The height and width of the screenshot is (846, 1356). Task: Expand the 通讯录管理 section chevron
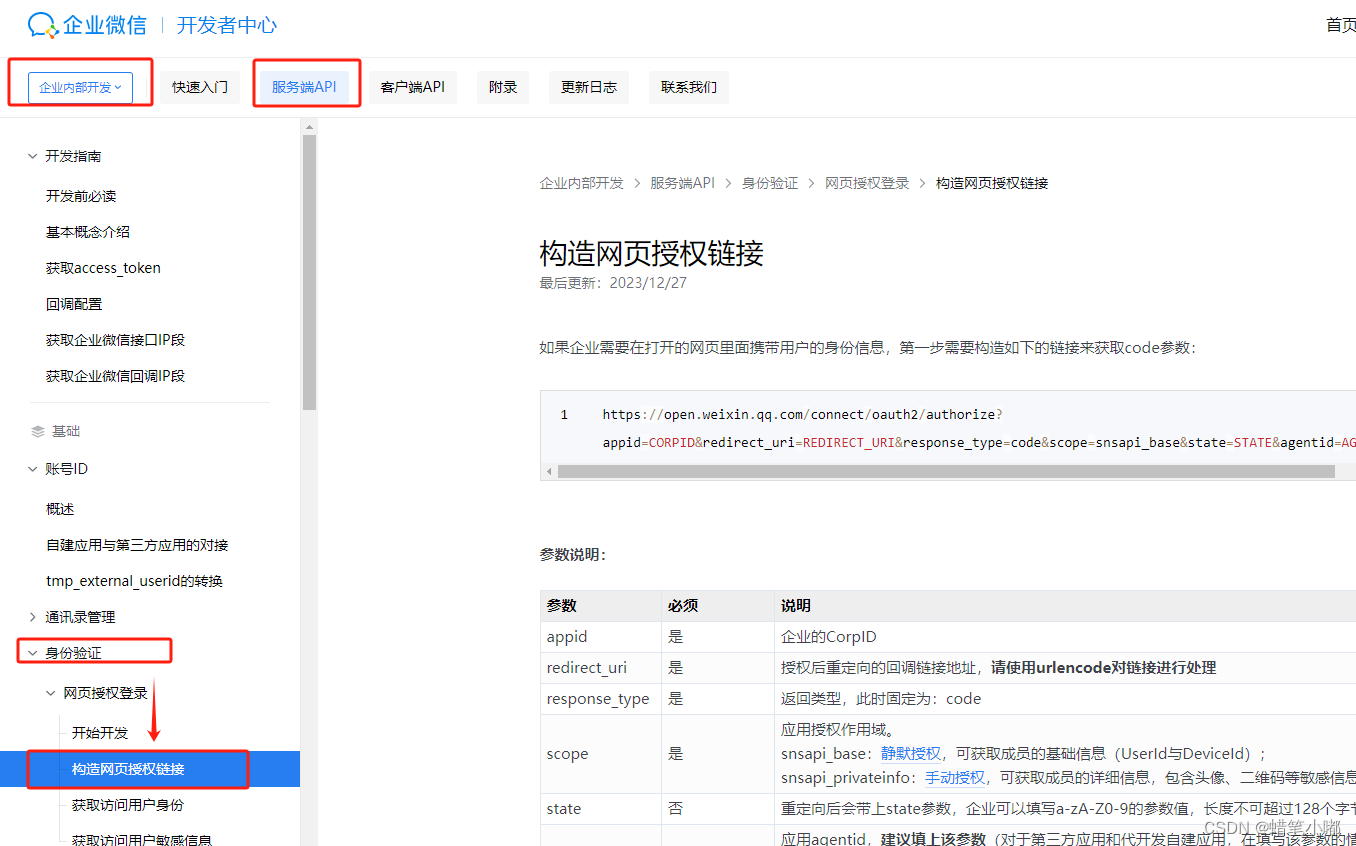pos(32,617)
